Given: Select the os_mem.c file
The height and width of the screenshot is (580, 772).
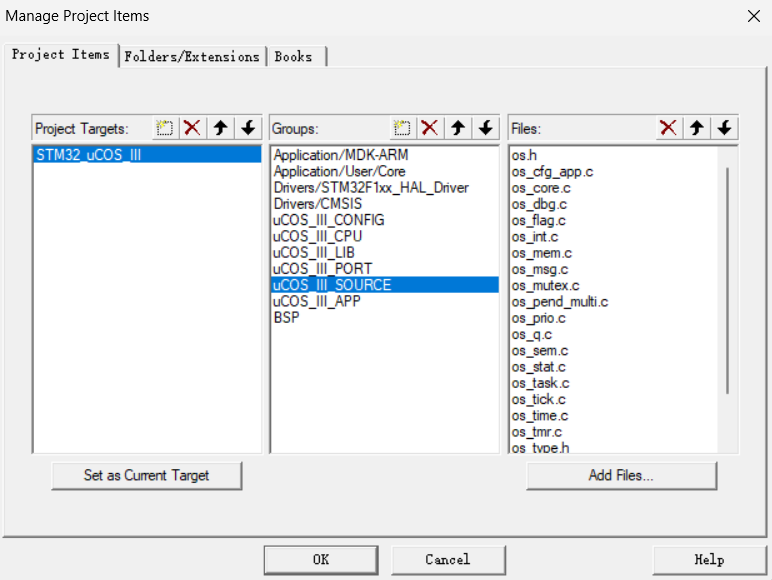Looking at the screenshot, I should click(x=613, y=253).
